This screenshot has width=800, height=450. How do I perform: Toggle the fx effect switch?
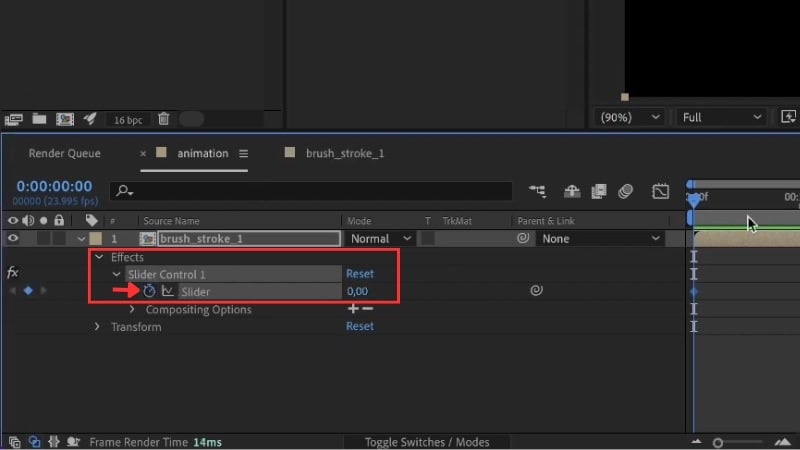click(x=13, y=272)
